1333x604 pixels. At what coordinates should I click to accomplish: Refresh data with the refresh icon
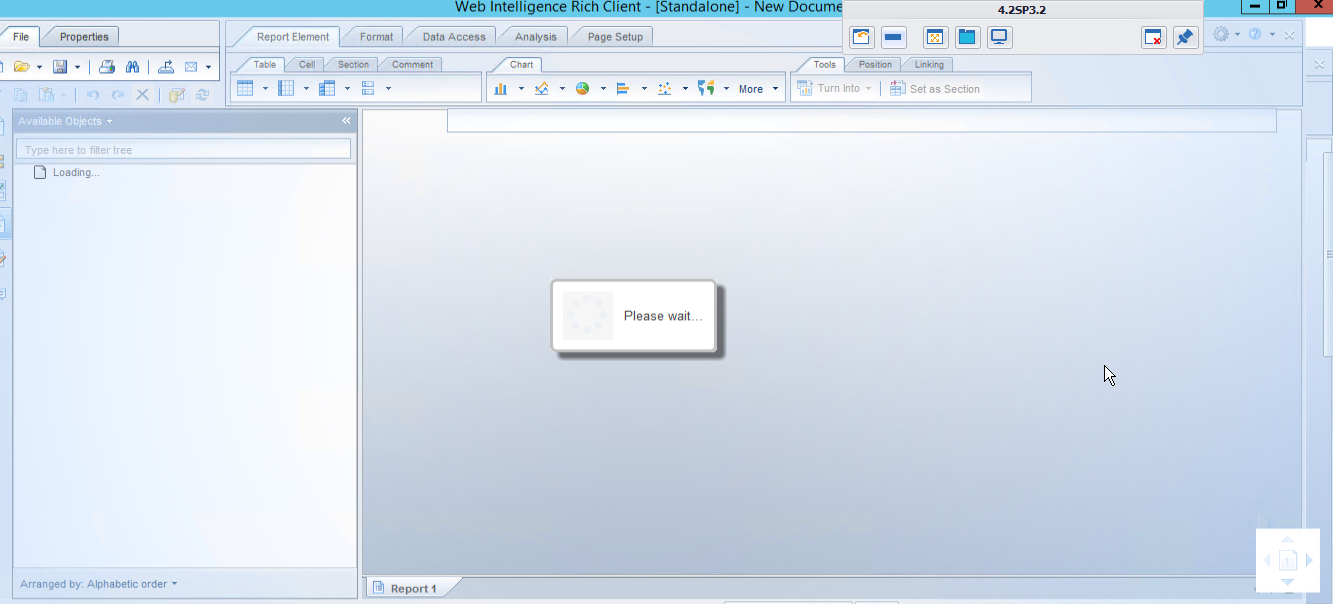pos(202,95)
